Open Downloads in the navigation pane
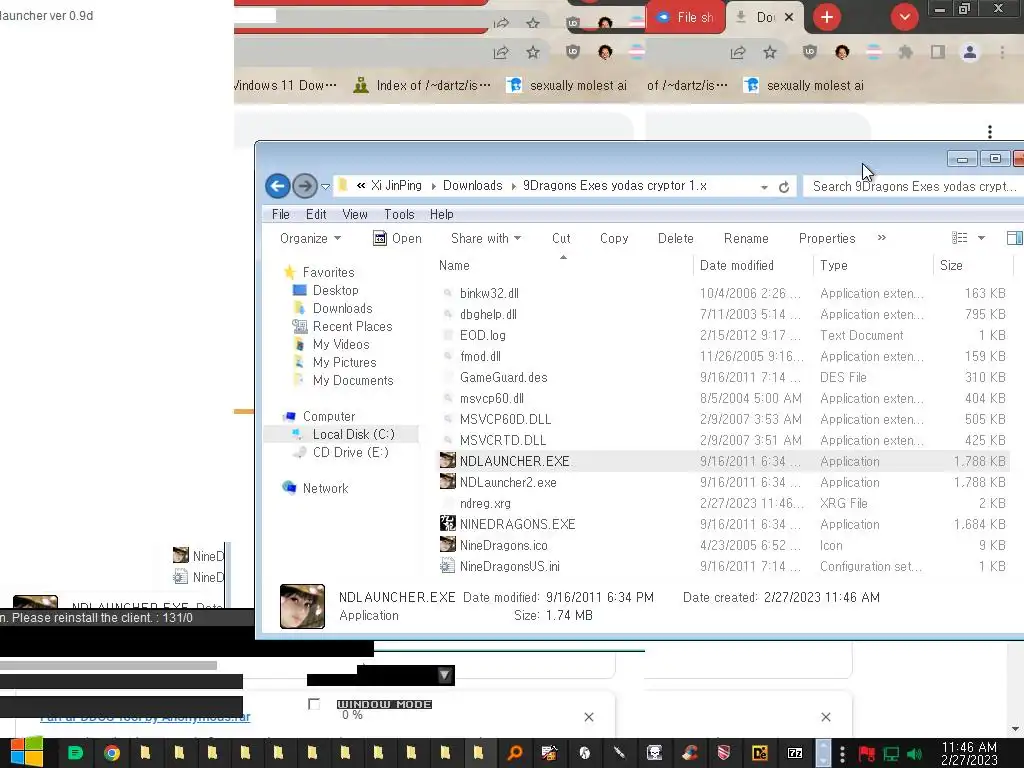 (x=342, y=308)
